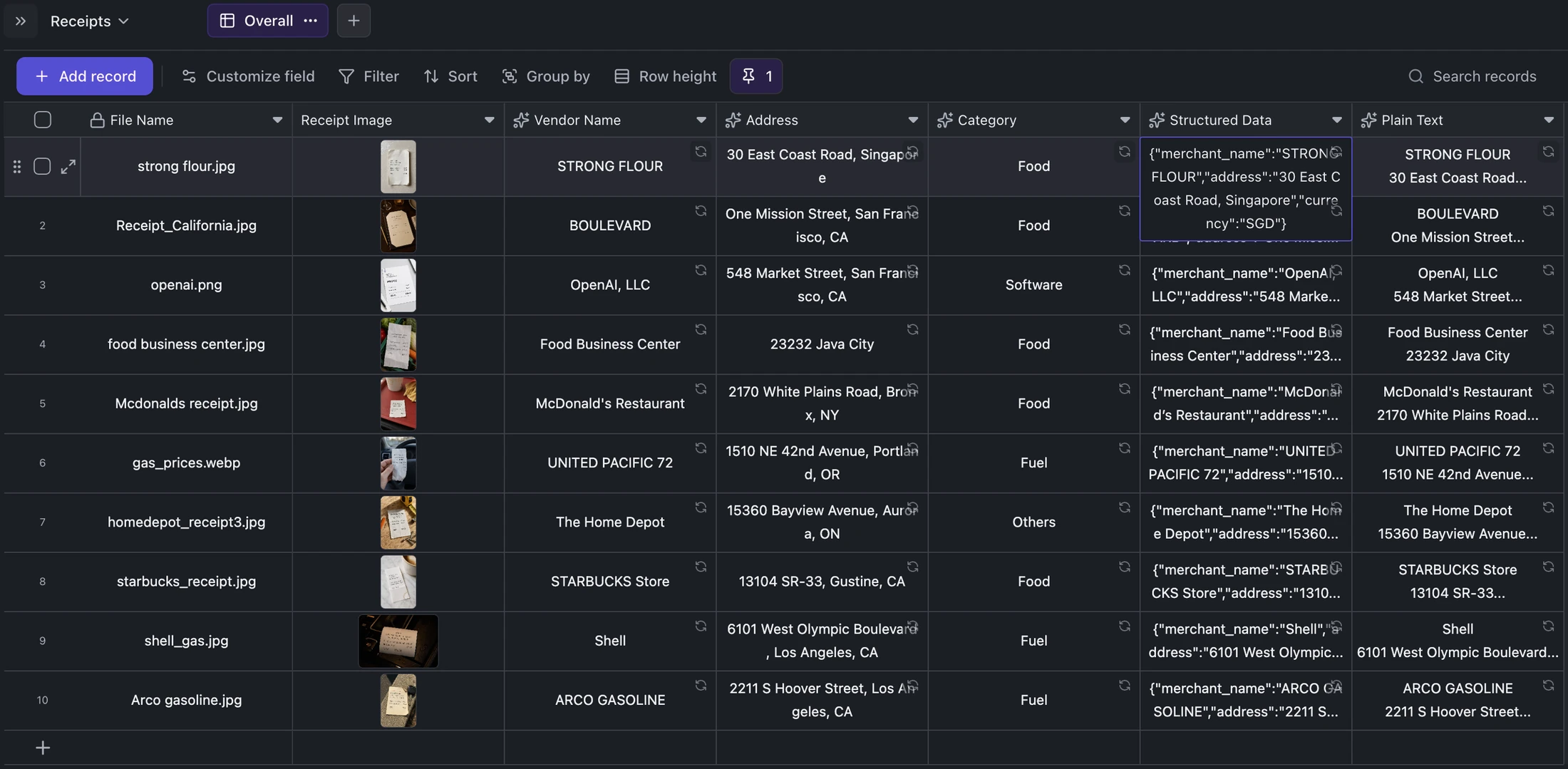Select the openai.png file name cell
Image resolution: width=1568 pixels, height=769 pixels.
coord(186,285)
